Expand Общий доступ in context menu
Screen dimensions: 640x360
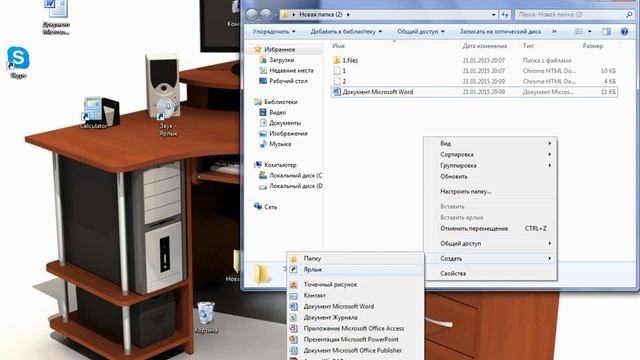(490, 244)
